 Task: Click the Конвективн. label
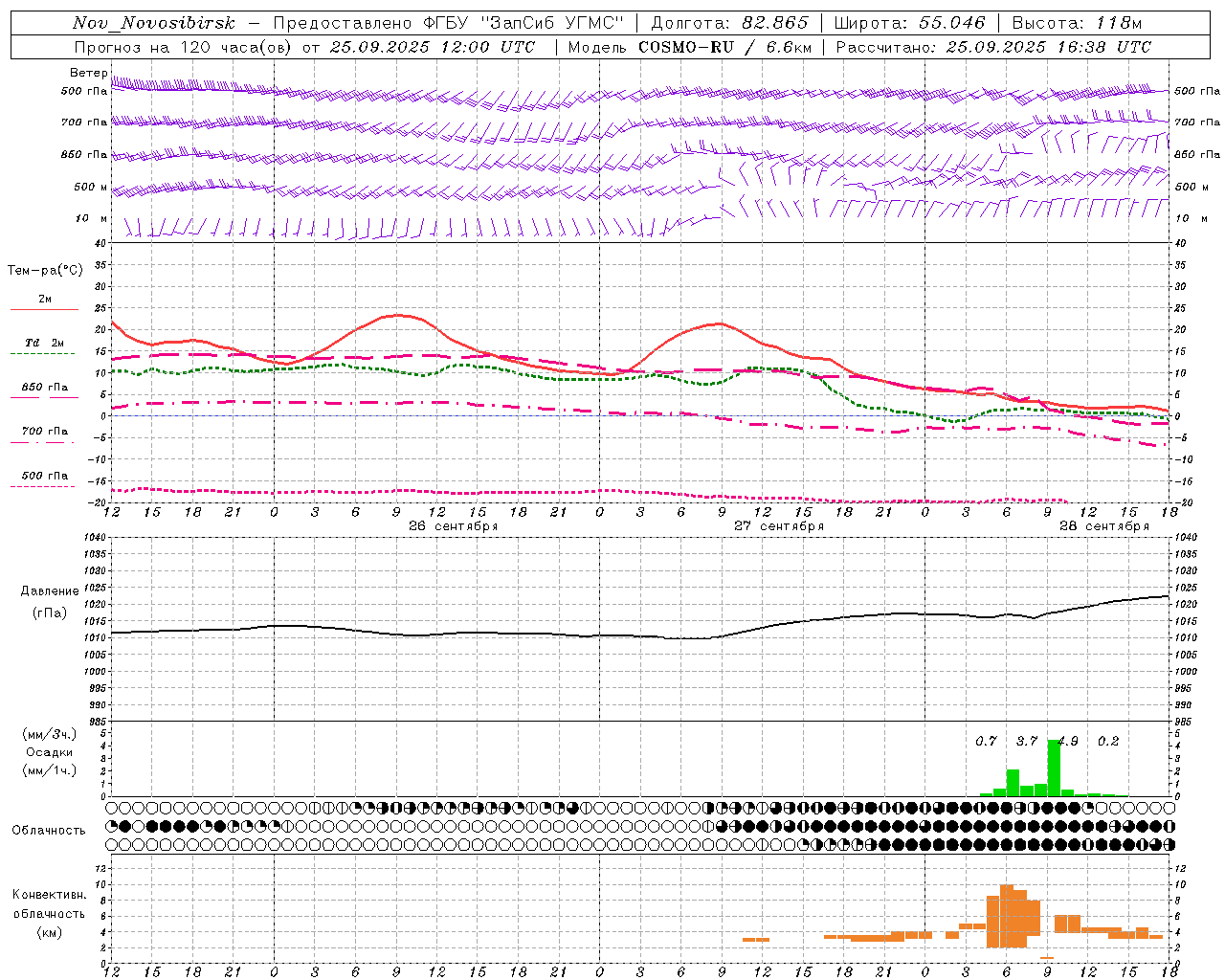pos(49,895)
